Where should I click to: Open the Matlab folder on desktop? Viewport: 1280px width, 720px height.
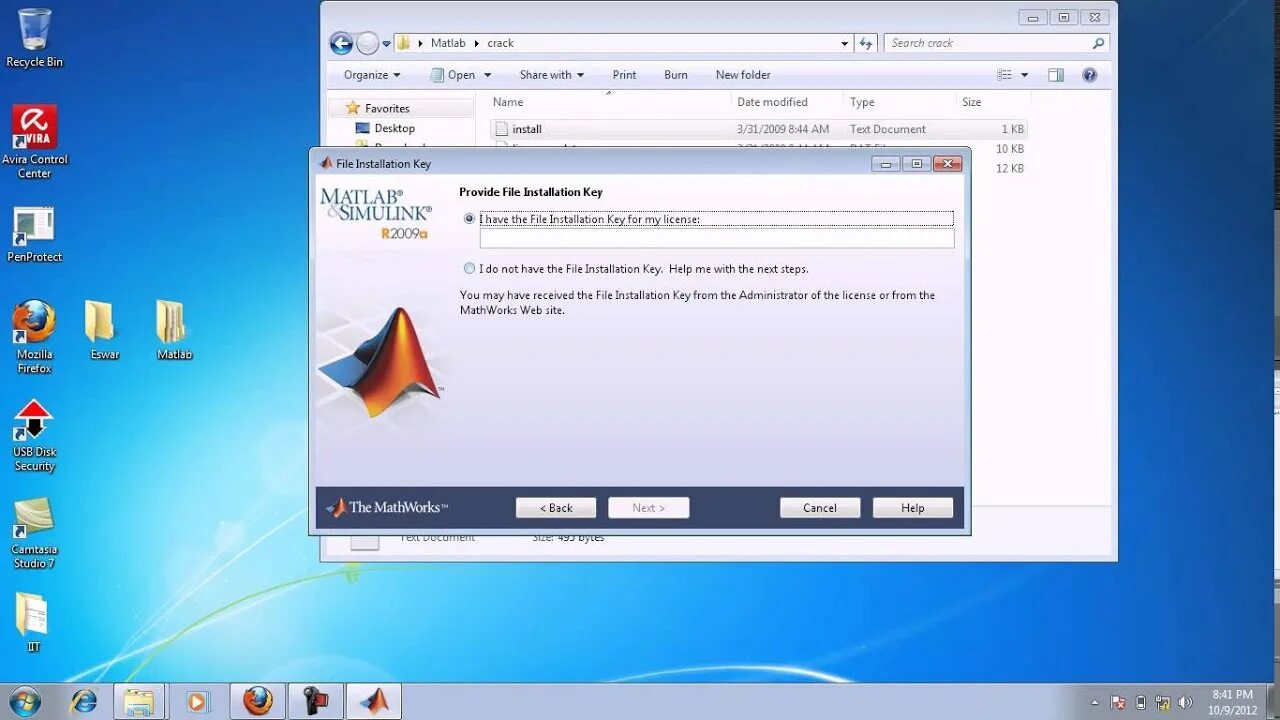pos(174,330)
